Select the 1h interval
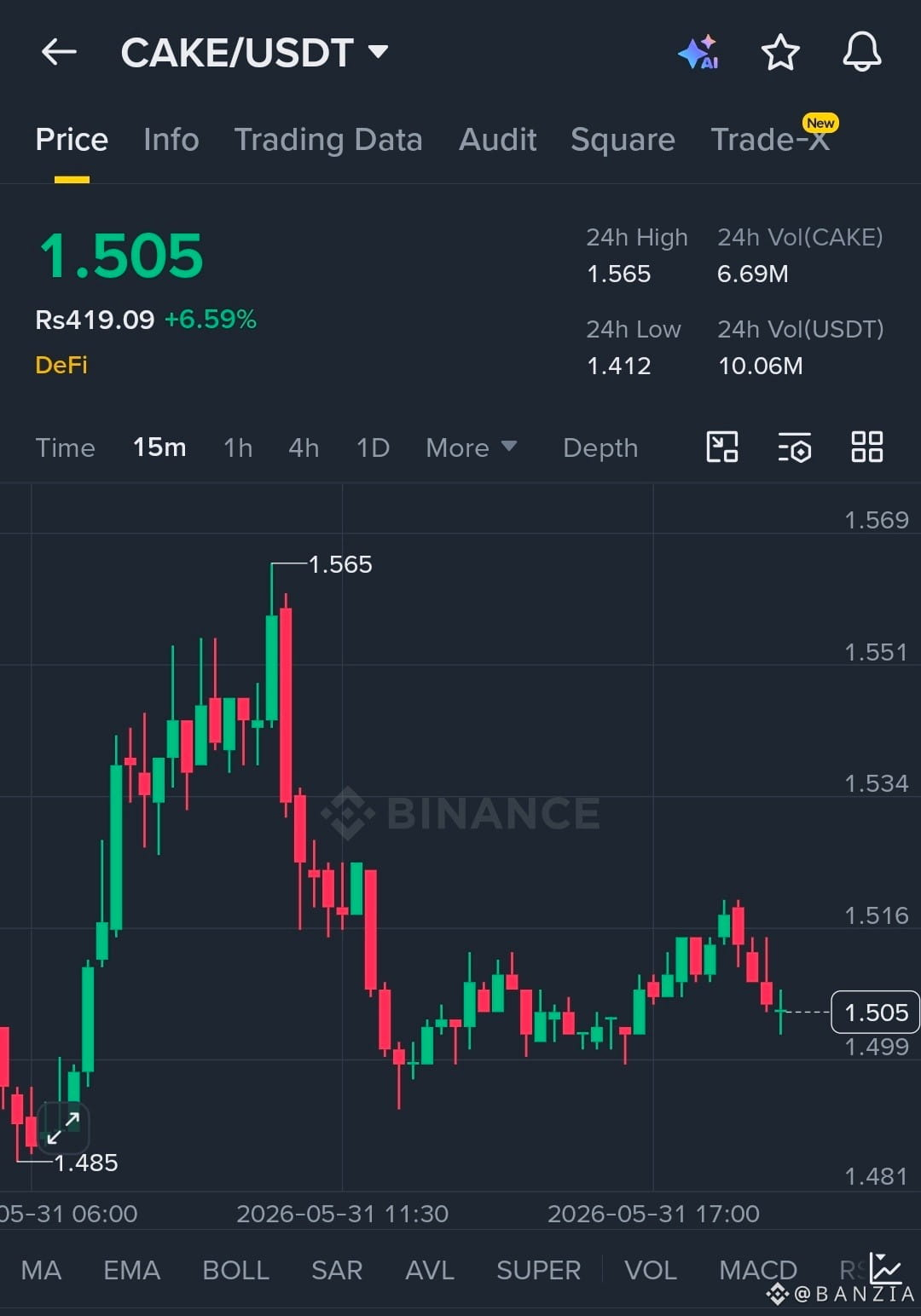 (x=238, y=447)
